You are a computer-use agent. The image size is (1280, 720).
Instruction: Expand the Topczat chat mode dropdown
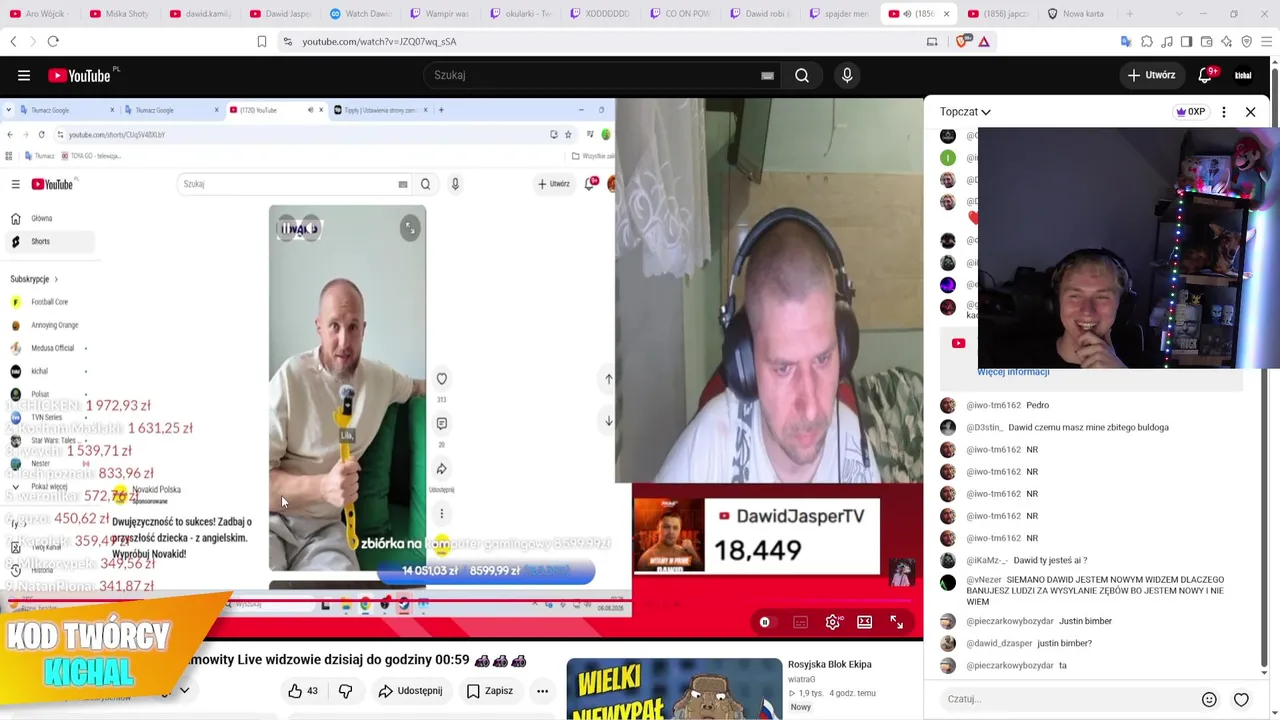[965, 112]
